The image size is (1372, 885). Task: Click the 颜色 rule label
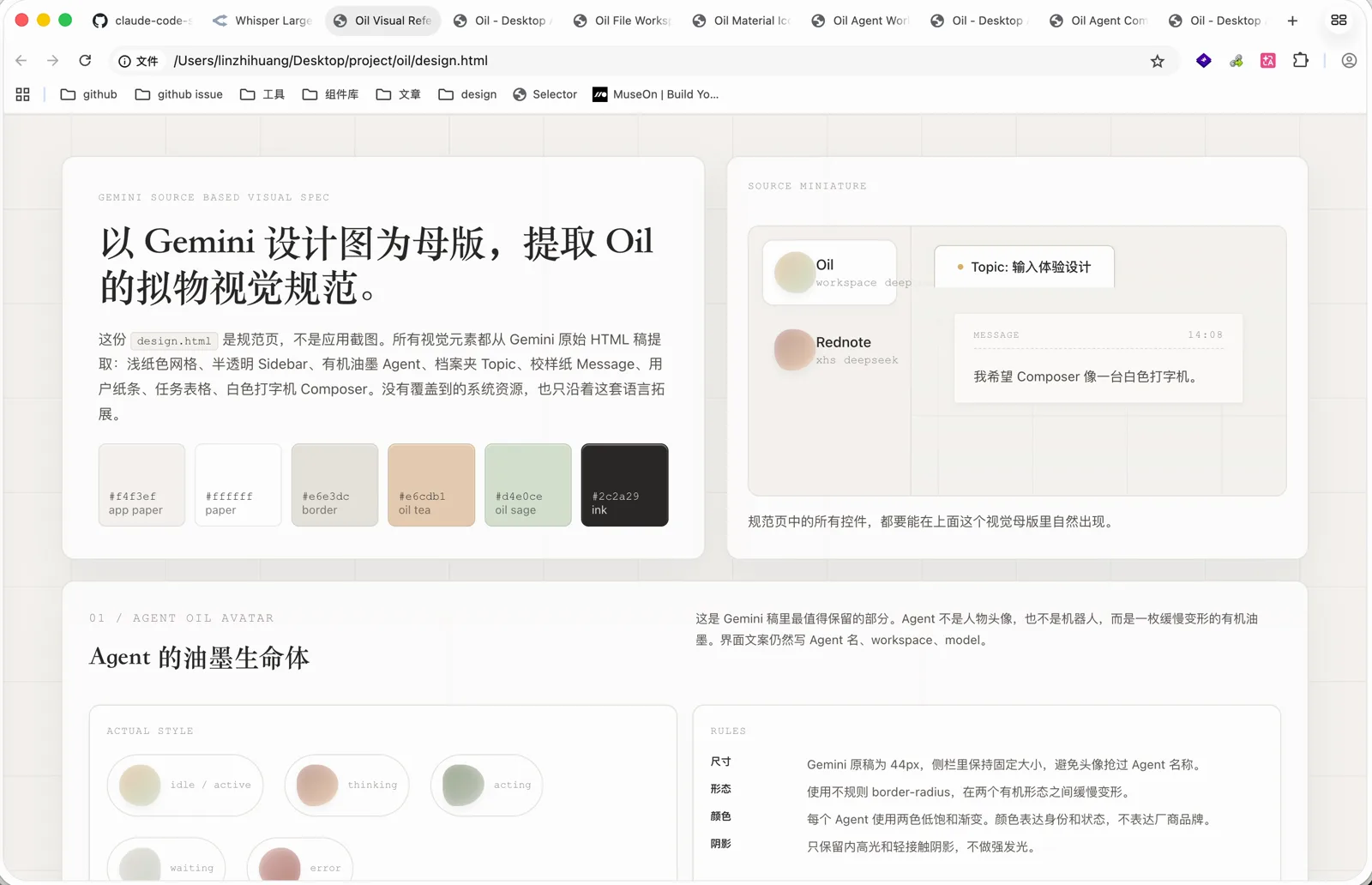click(720, 816)
